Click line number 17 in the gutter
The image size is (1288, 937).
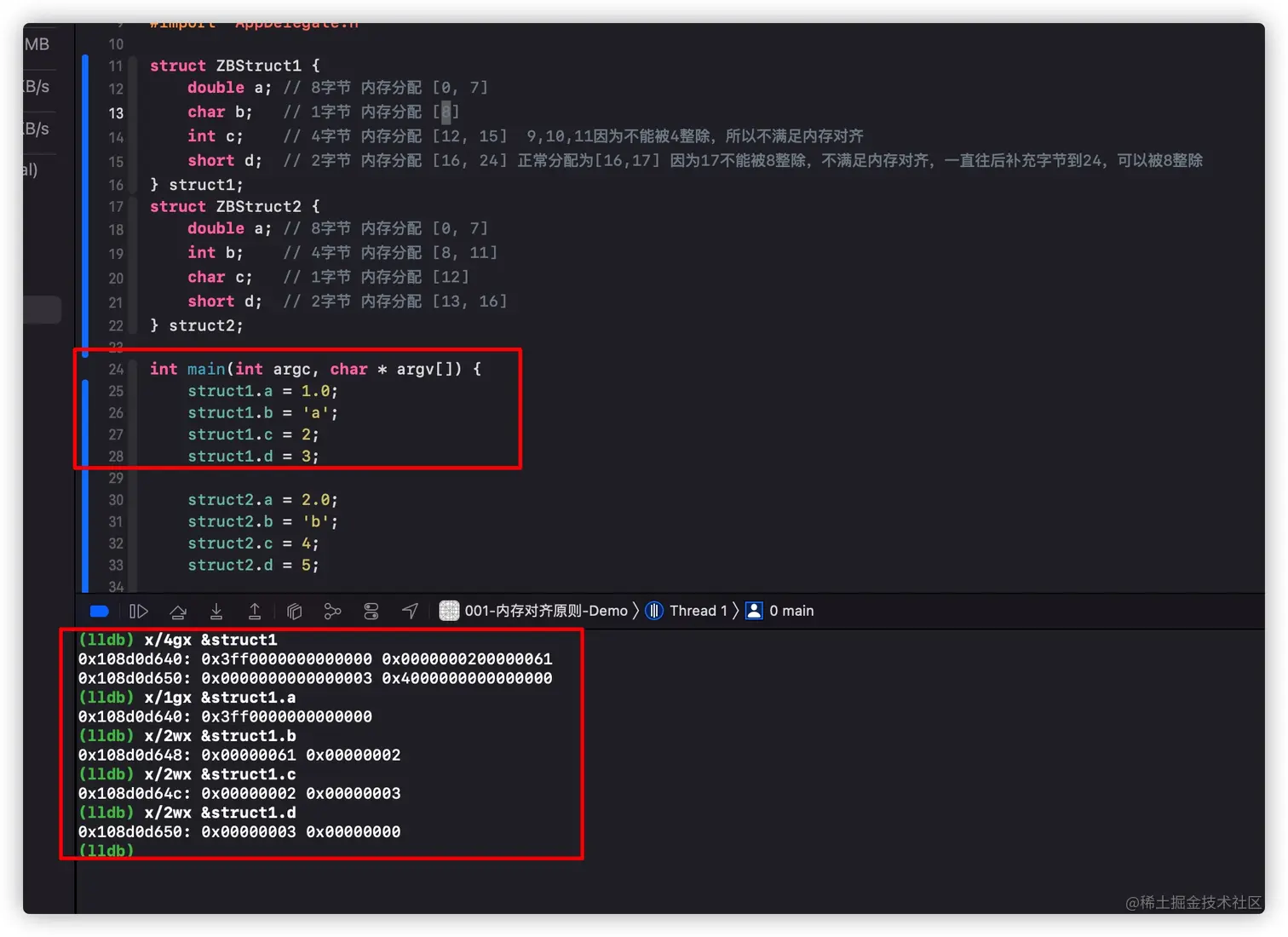(x=116, y=206)
